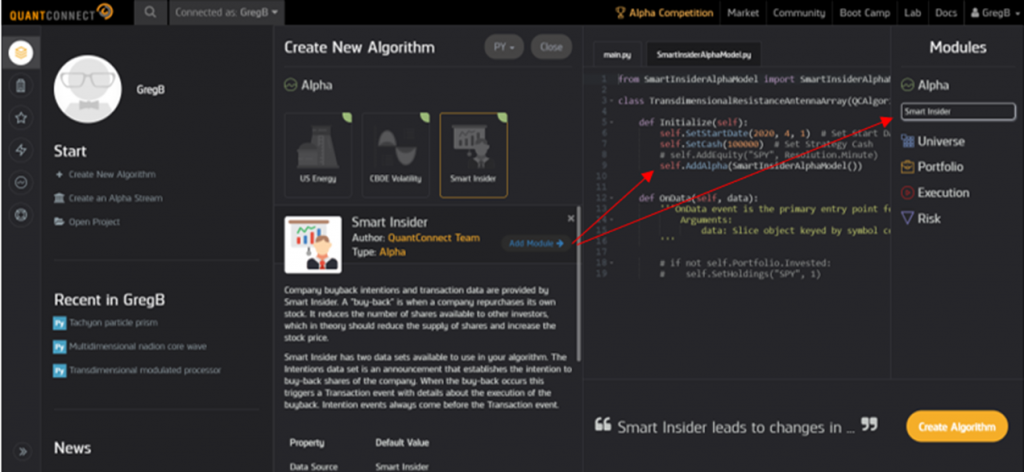Open Docs in top navigation
Image resolution: width=1024 pixels, height=472 pixels.
pos(946,12)
